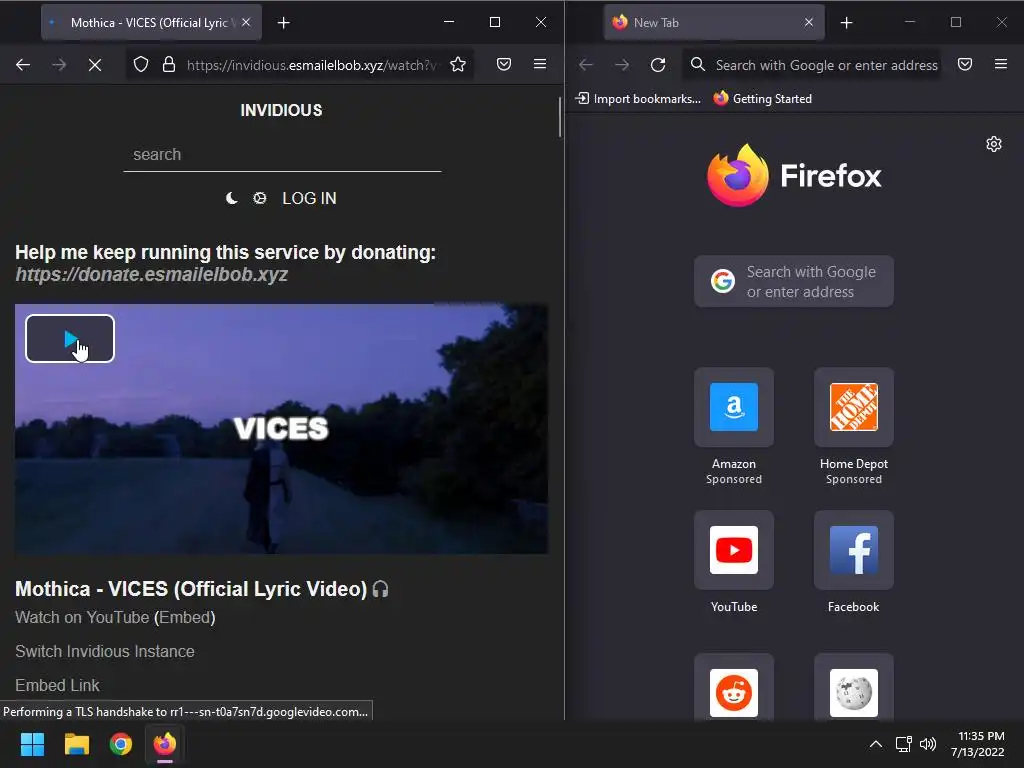
Task: Open new tab personalize gear icon
Action: pos(994,144)
